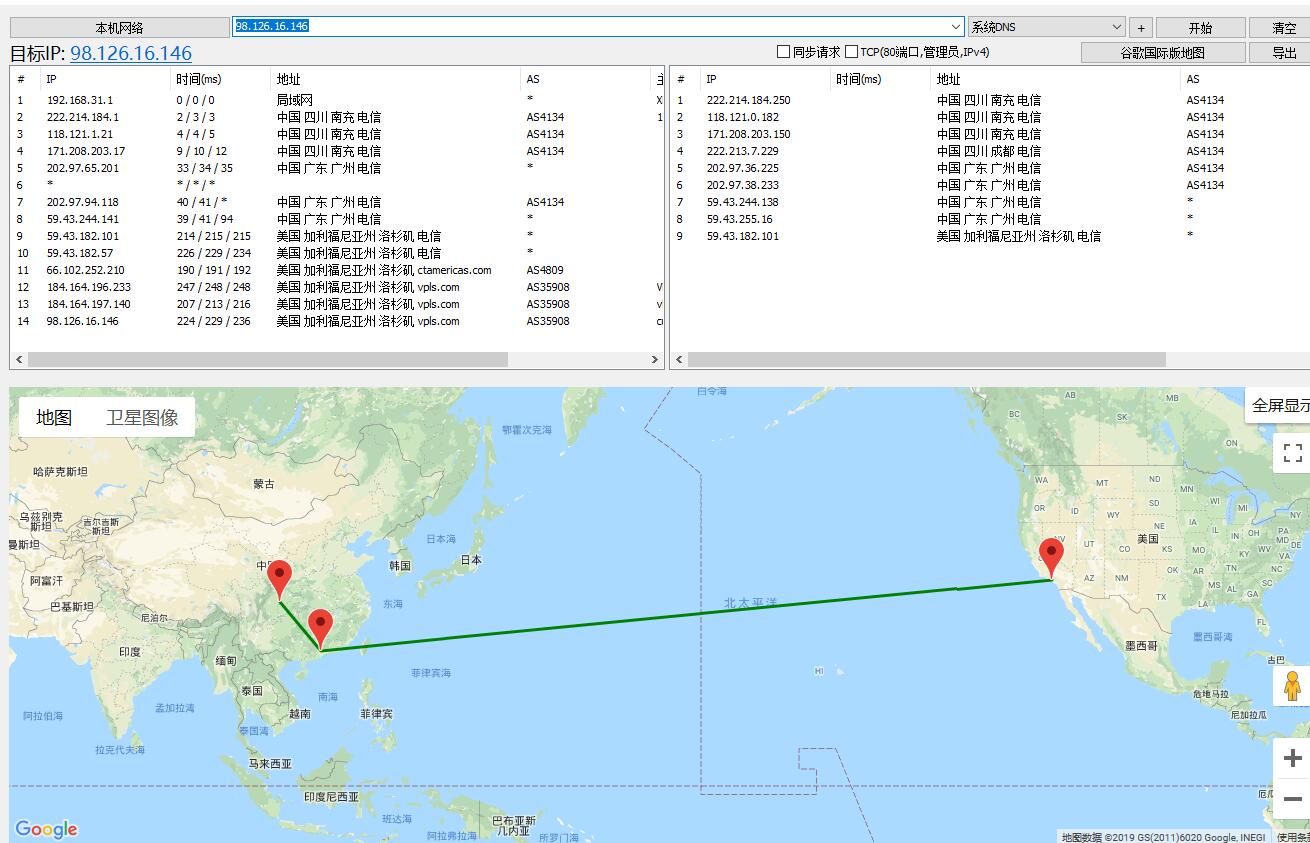1310x843 pixels.
Task: Enable the 同步请求 checkbox
Action: 784,52
